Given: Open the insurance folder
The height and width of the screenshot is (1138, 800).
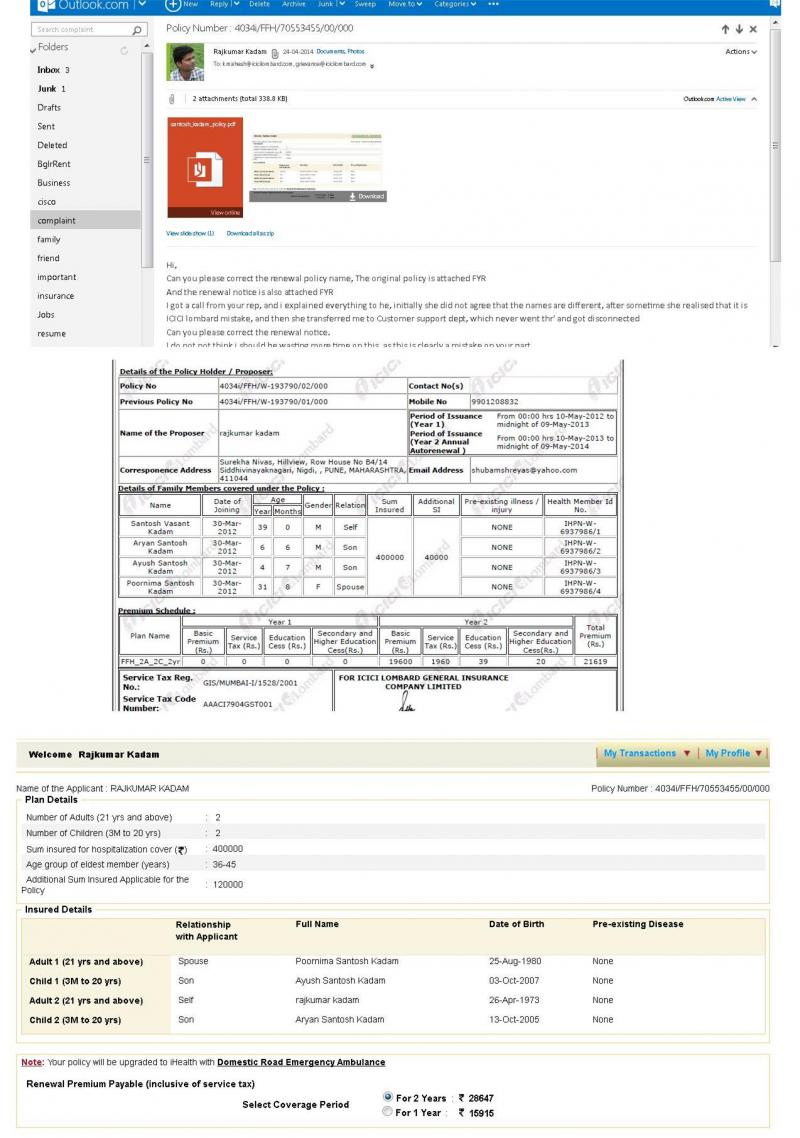Looking at the screenshot, I should tap(55, 296).
